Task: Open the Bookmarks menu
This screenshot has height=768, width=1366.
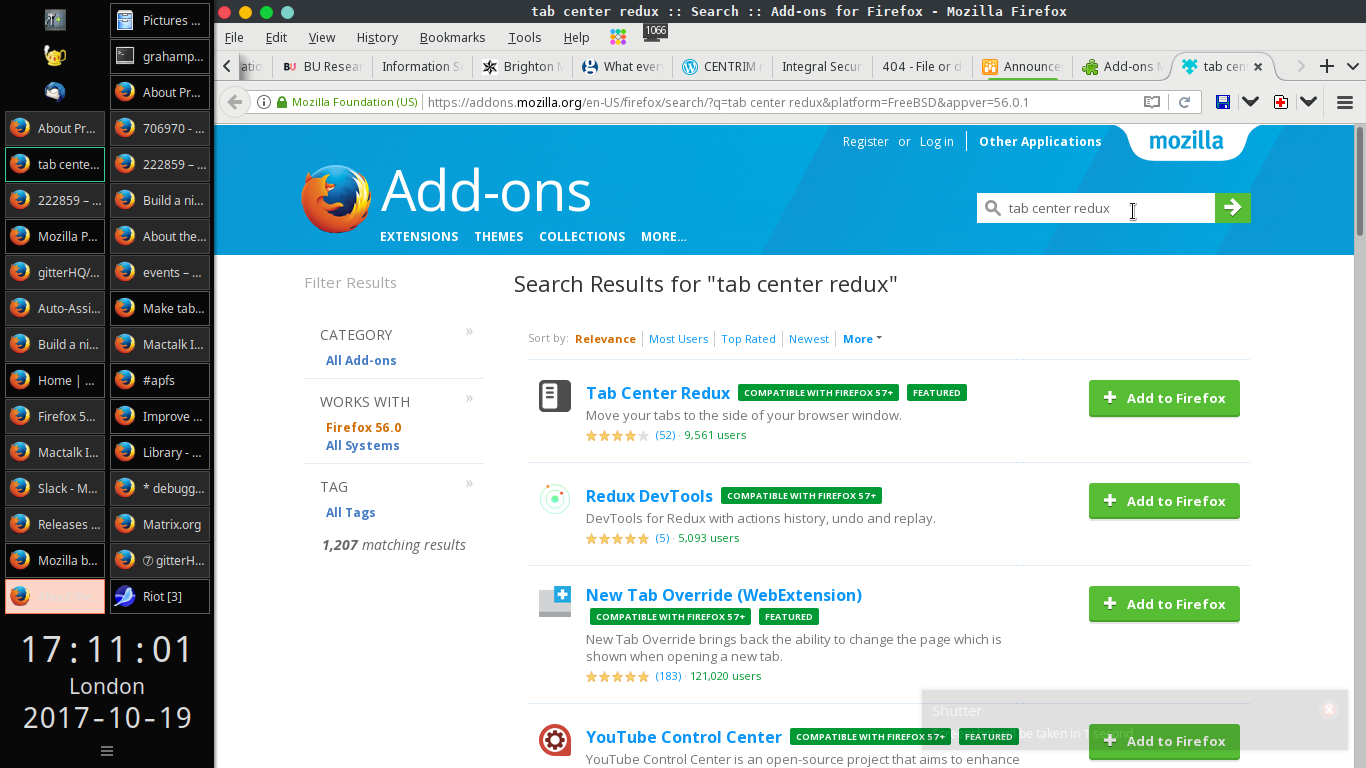Action: pyautogui.click(x=452, y=37)
